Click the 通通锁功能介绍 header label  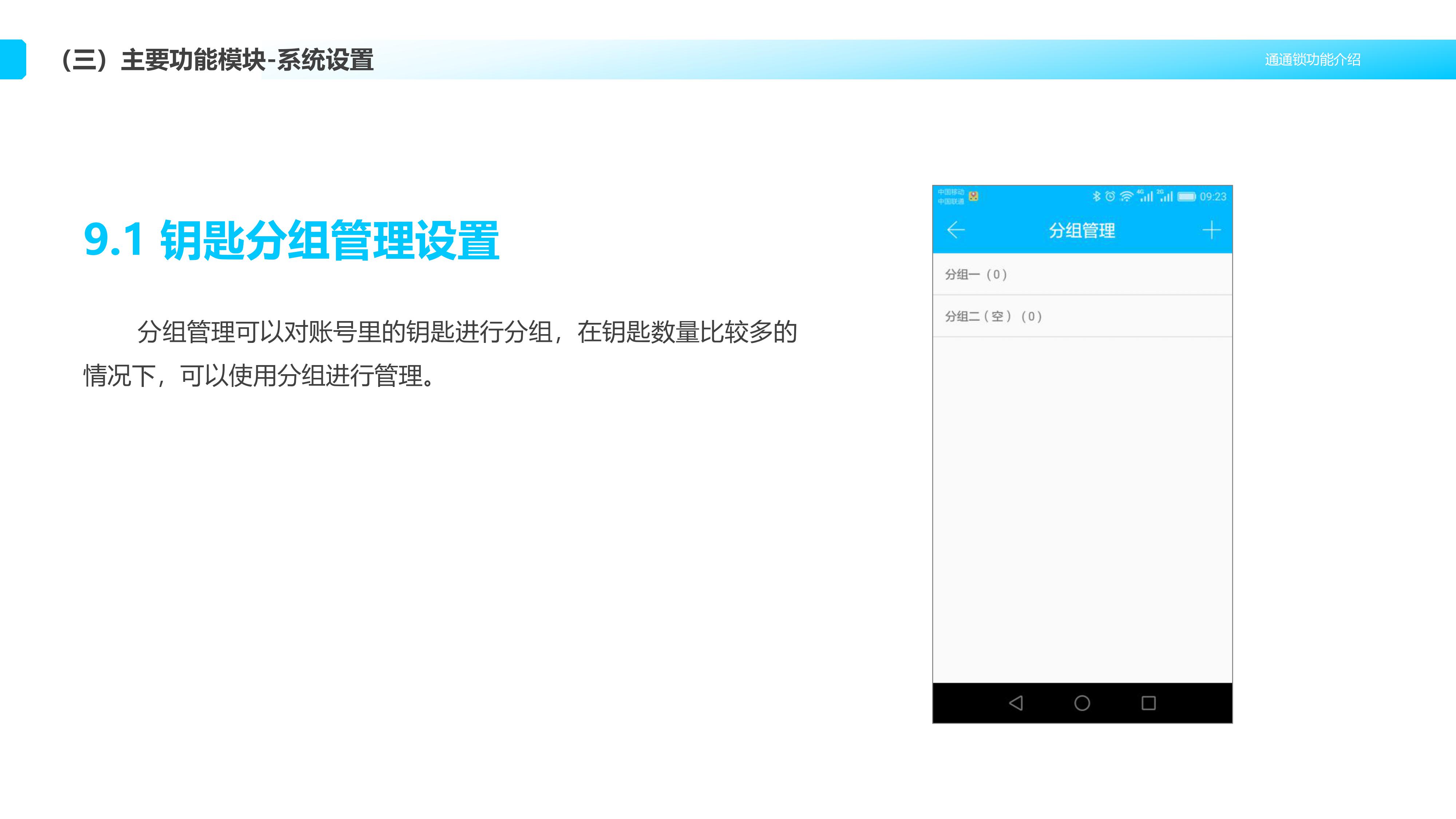(1313, 59)
